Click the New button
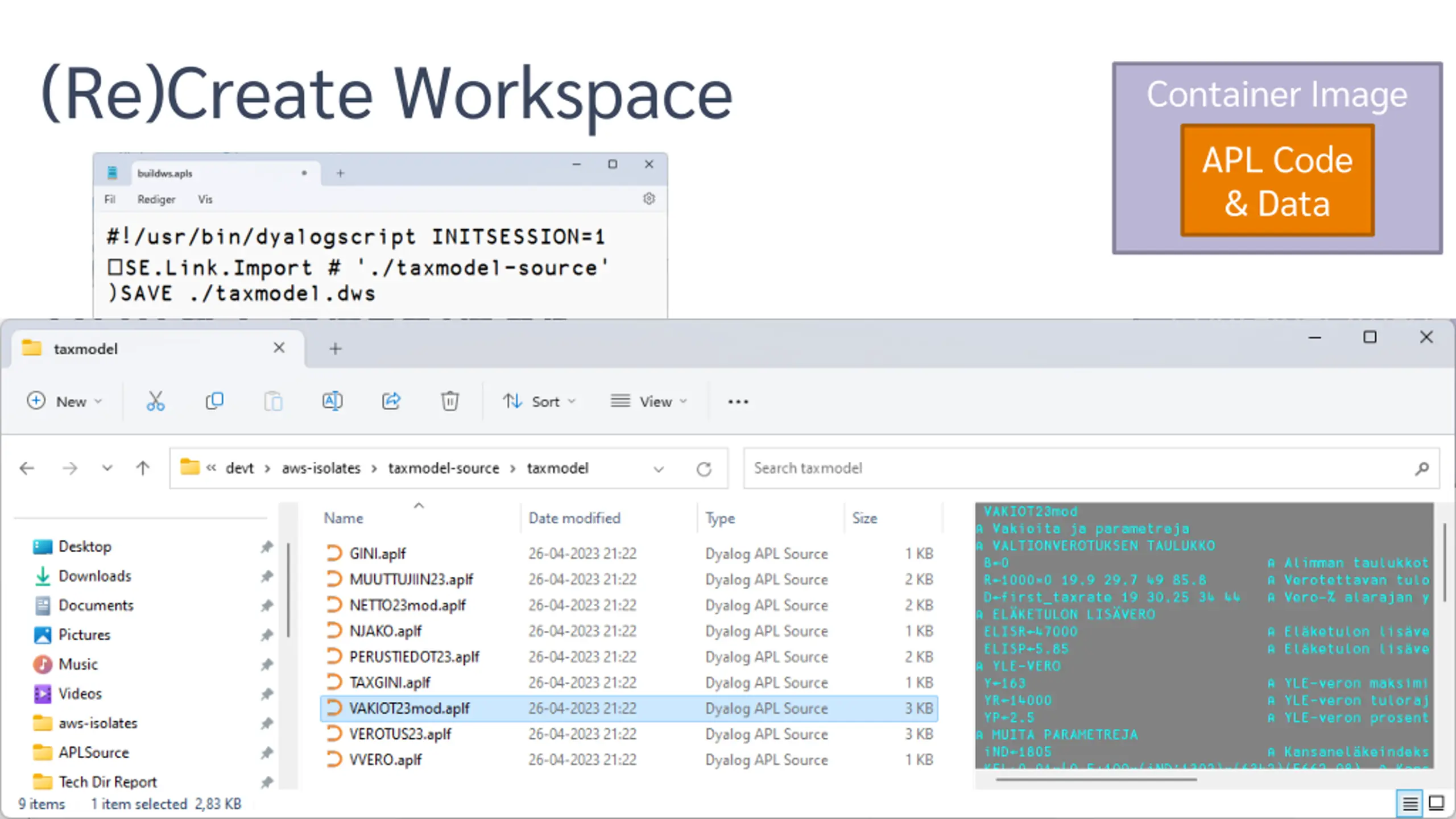 [x=64, y=402]
